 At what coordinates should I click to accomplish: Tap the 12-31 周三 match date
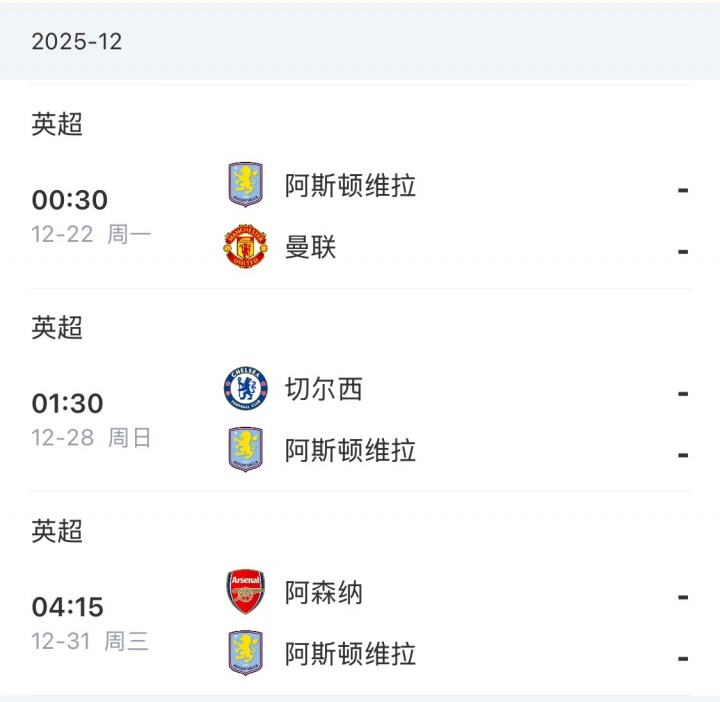pyautogui.click(x=90, y=641)
